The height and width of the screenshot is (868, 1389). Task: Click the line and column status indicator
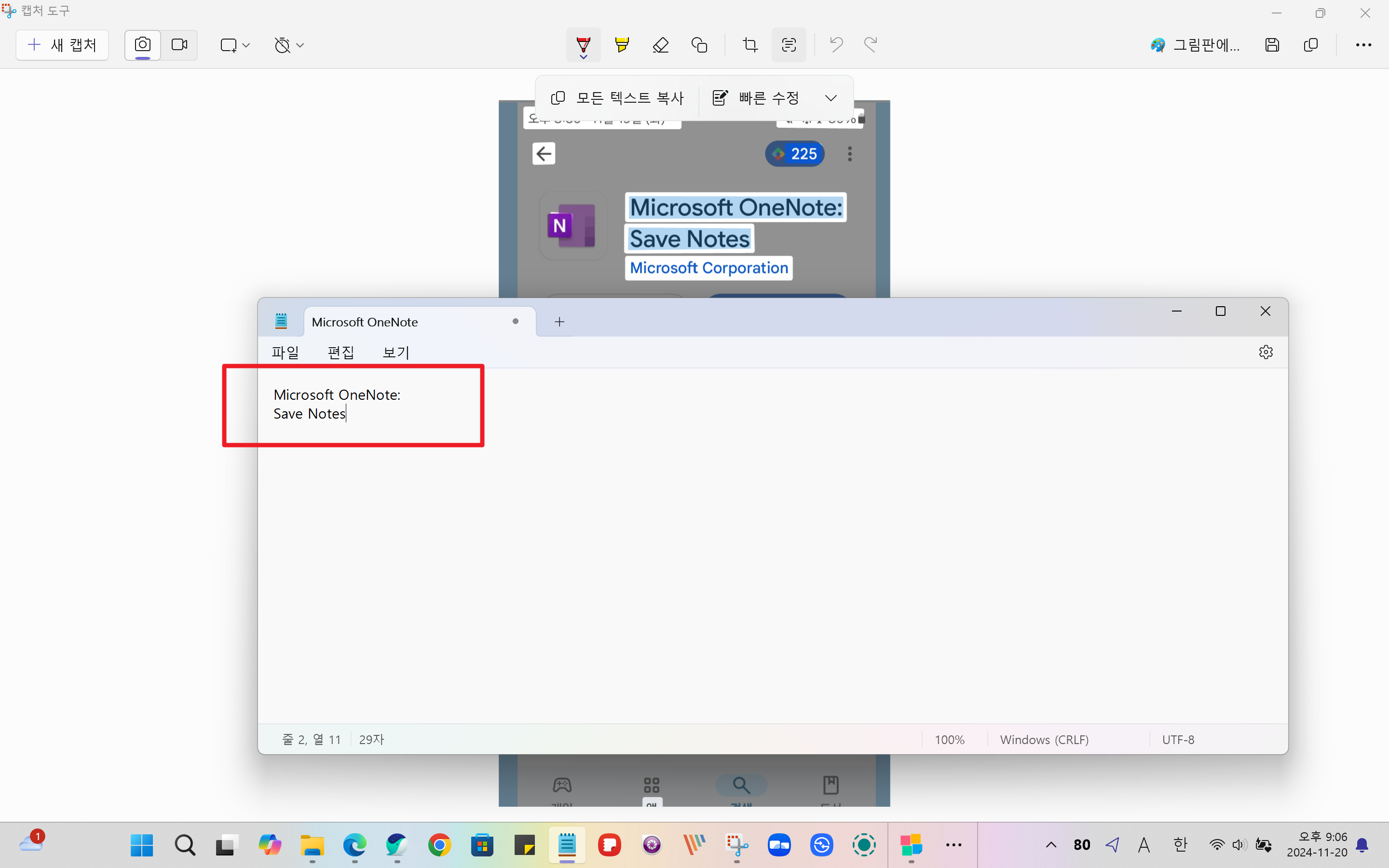pos(312,739)
